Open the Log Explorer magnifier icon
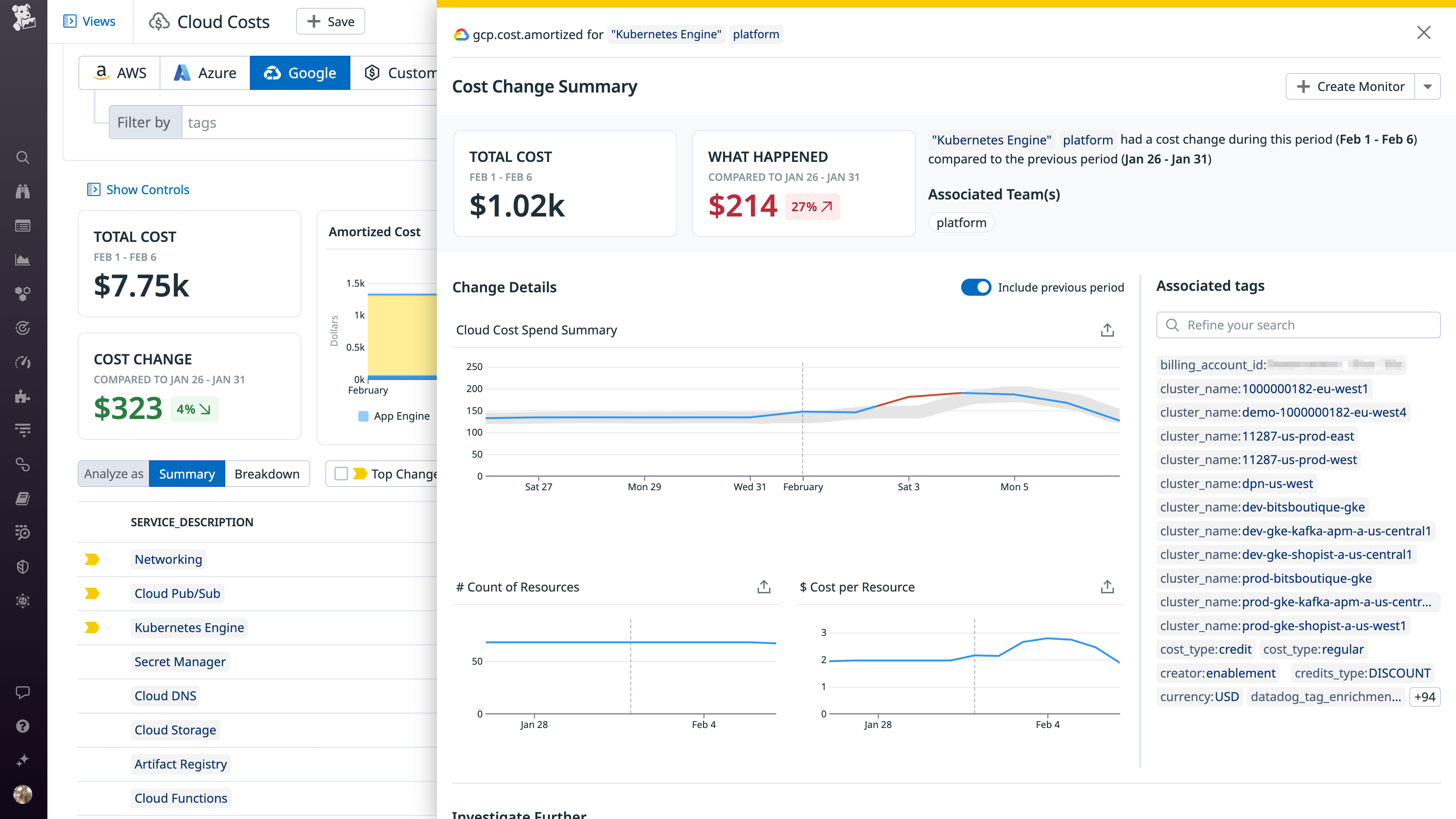1456x819 pixels. point(23,532)
